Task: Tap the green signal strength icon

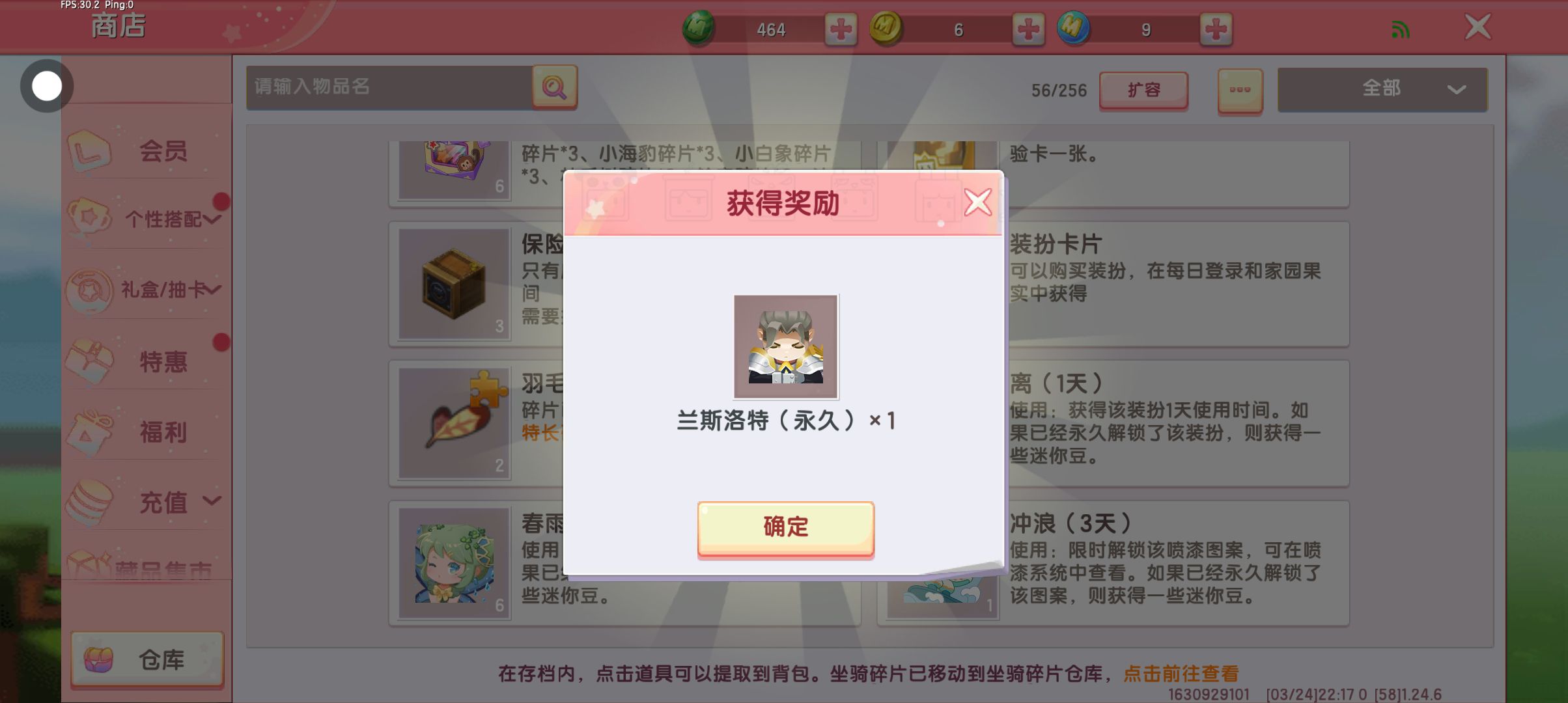Action: click(x=1400, y=29)
